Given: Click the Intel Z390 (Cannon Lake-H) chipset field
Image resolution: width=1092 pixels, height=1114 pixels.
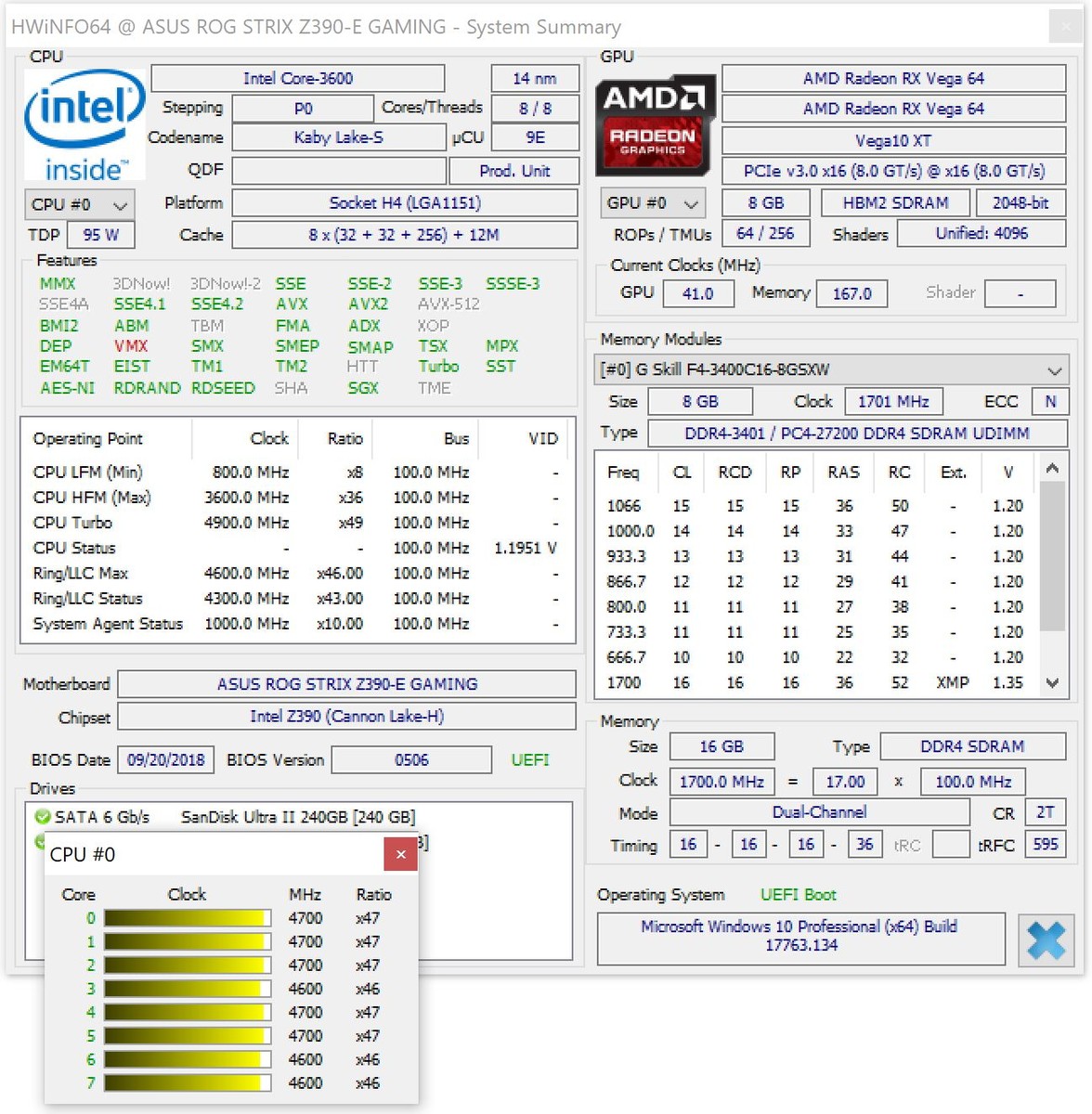Looking at the screenshot, I should (347, 717).
